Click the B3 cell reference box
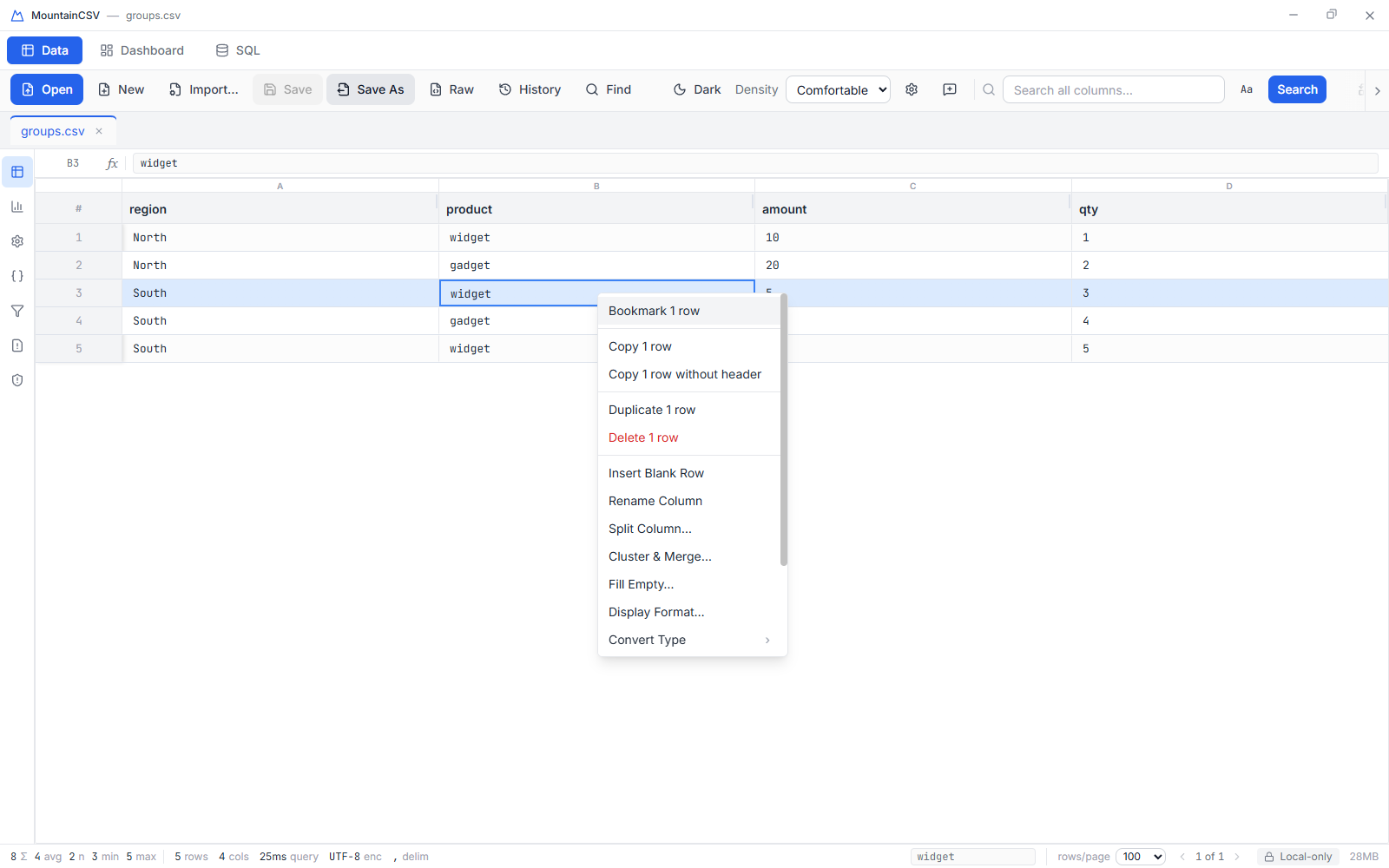Viewport: 1389px width, 868px height. click(x=73, y=163)
